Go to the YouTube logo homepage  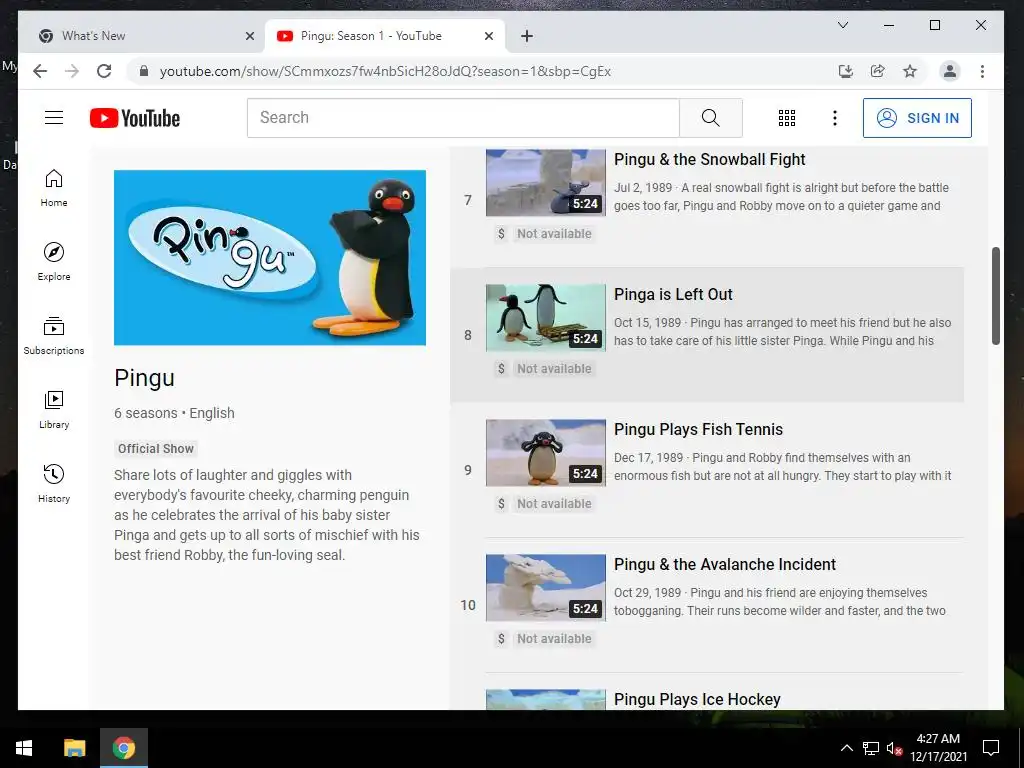click(x=135, y=118)
